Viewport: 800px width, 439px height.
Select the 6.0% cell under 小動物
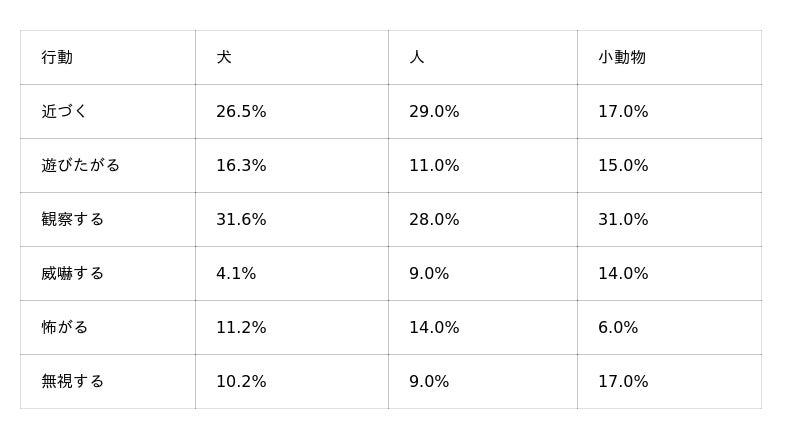[x=618, y=328]
